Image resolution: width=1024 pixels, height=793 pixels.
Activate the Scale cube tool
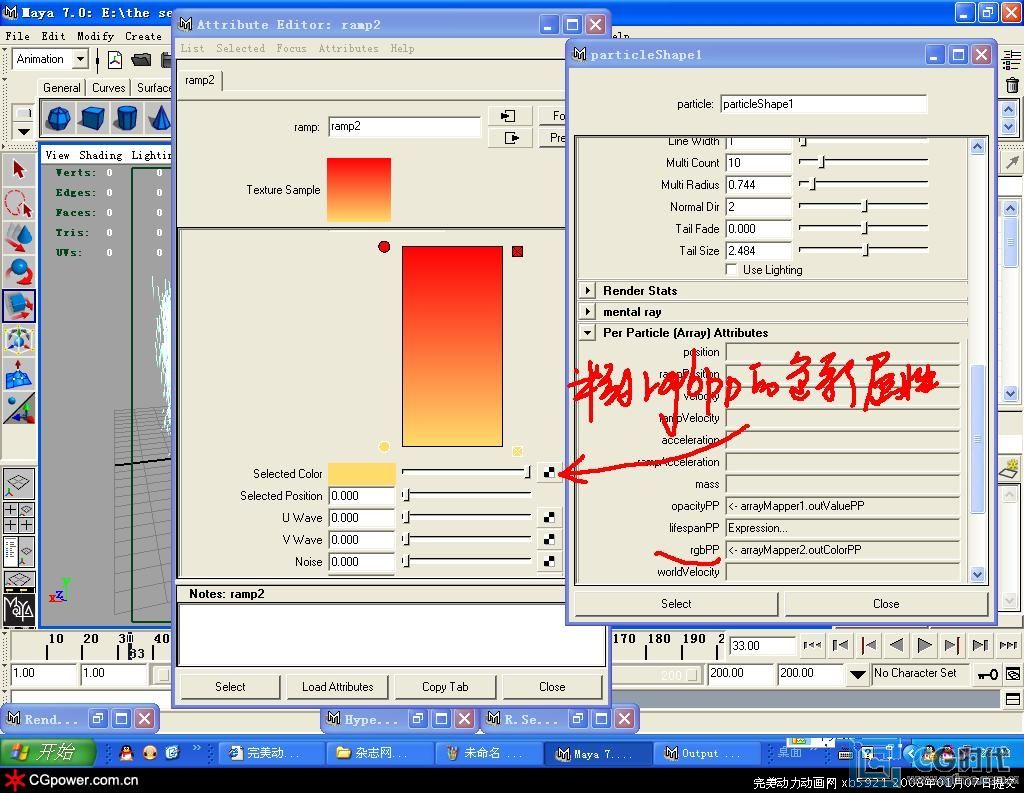point(19,306)
